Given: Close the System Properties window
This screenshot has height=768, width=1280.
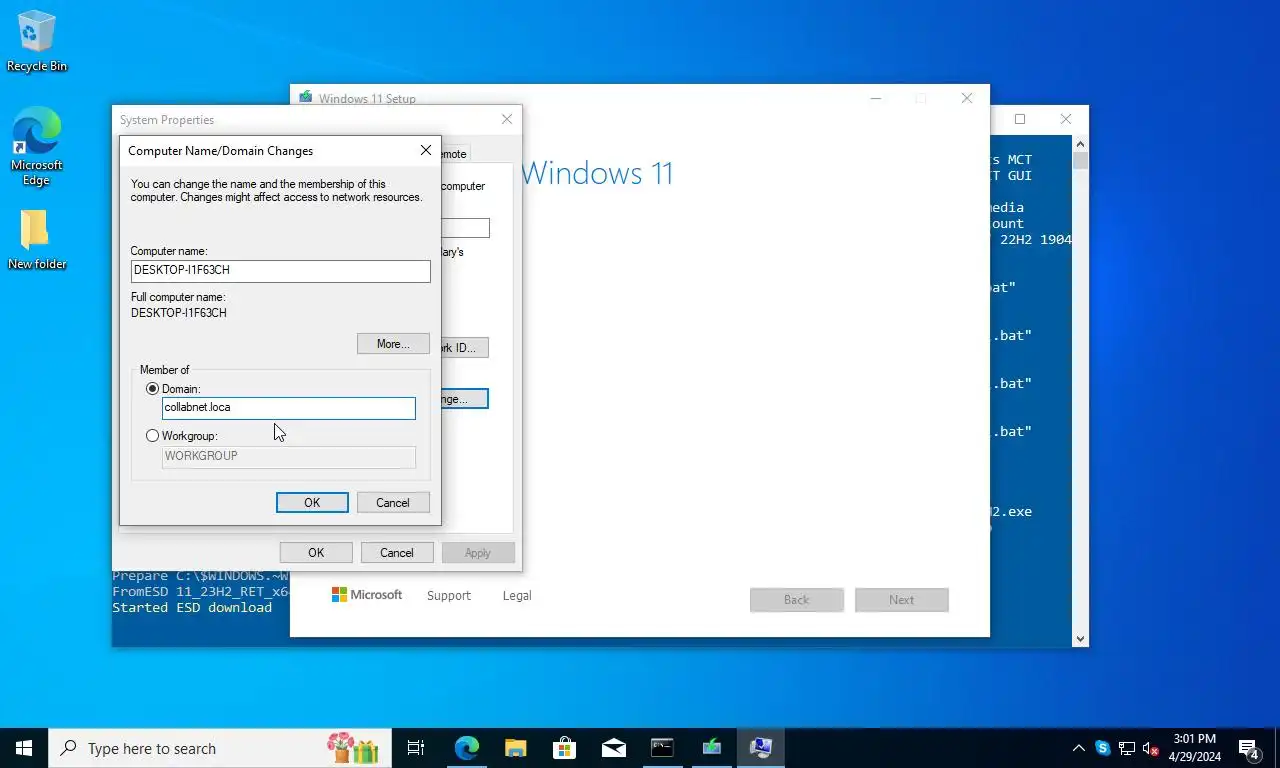Looking at the screenshot, I should coord(507,119).
